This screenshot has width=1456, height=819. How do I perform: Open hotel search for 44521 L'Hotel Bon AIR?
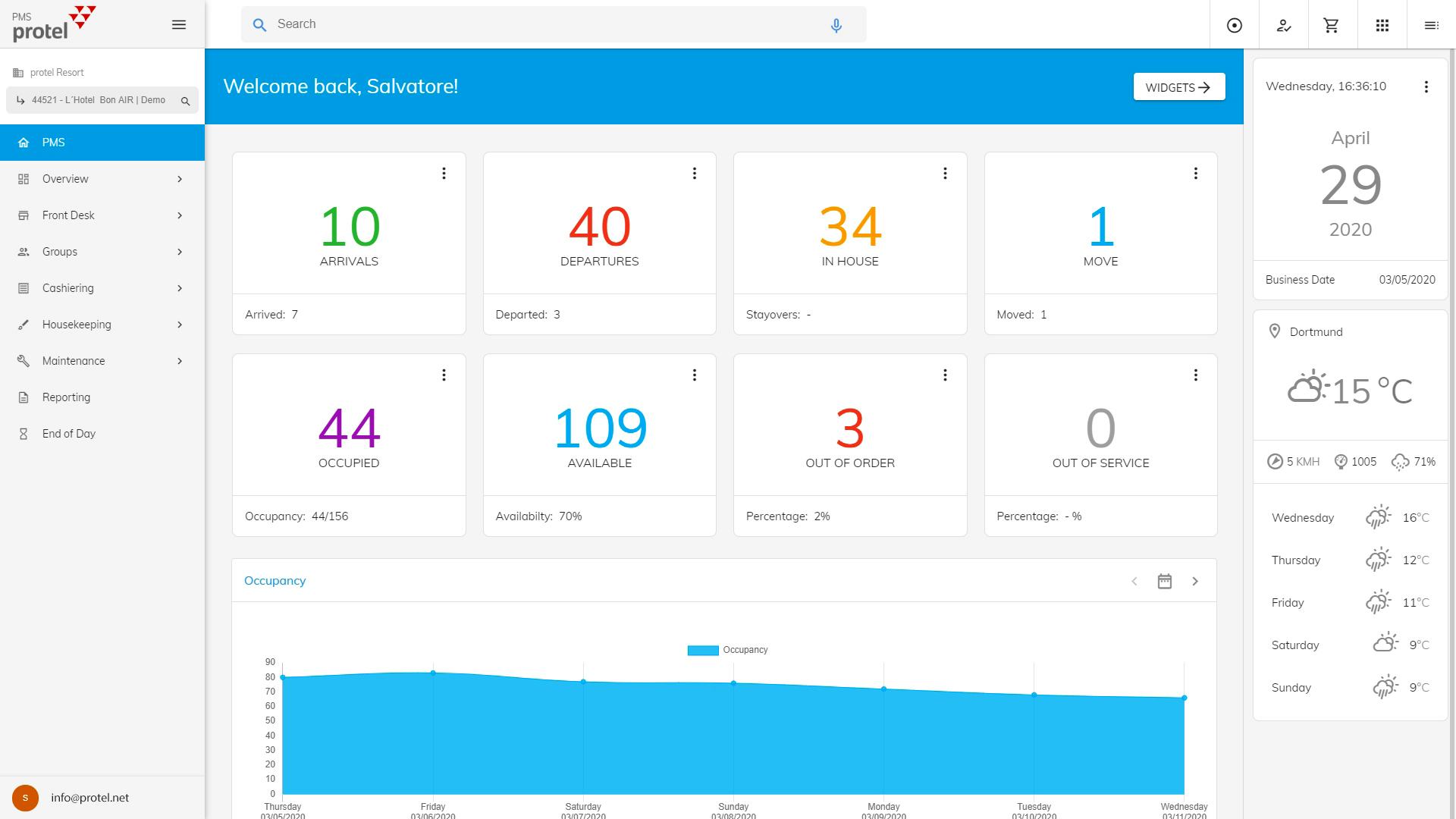coord(186,99)
